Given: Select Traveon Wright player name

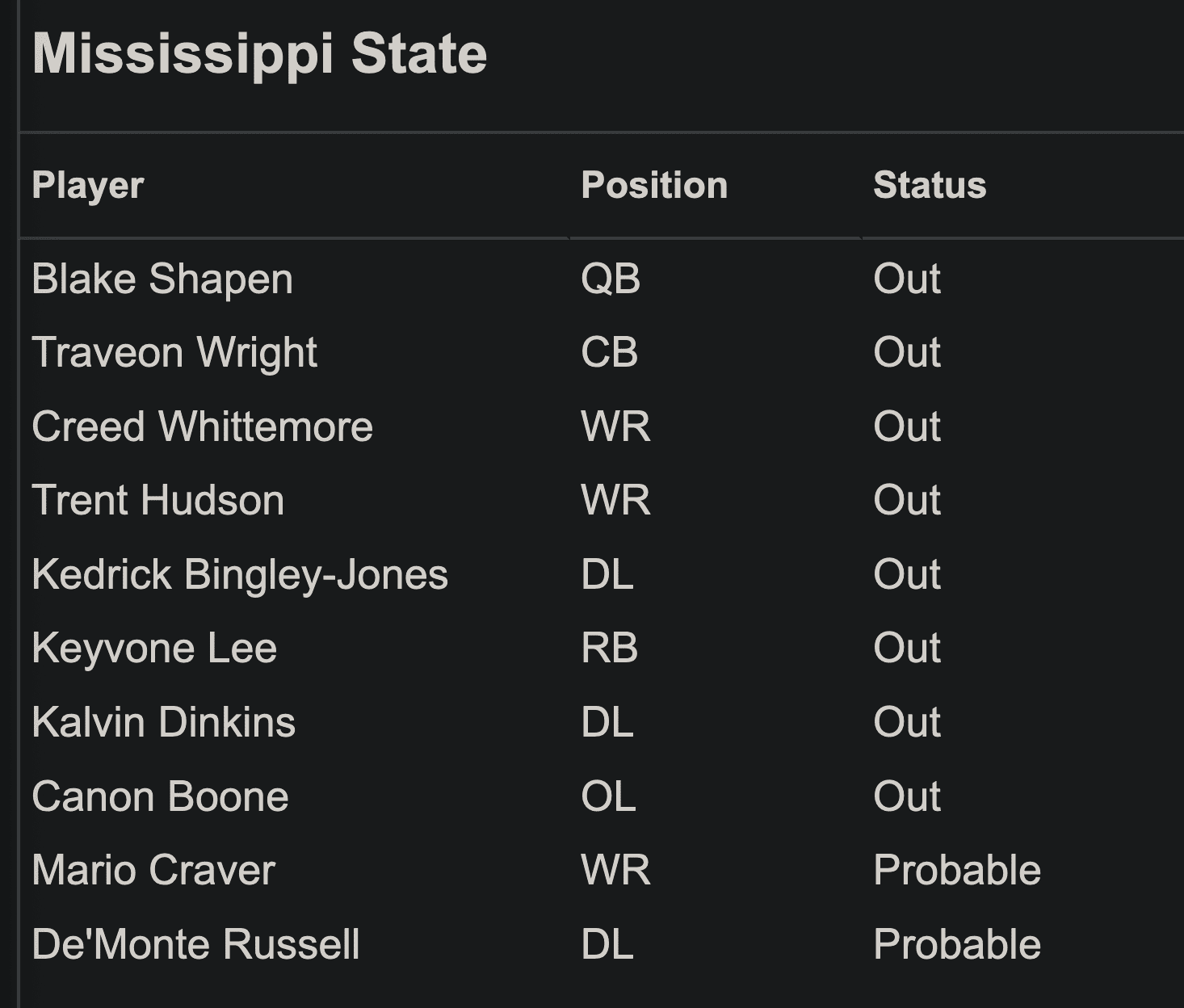Looking at the screenshot, I should click(174, 353).
